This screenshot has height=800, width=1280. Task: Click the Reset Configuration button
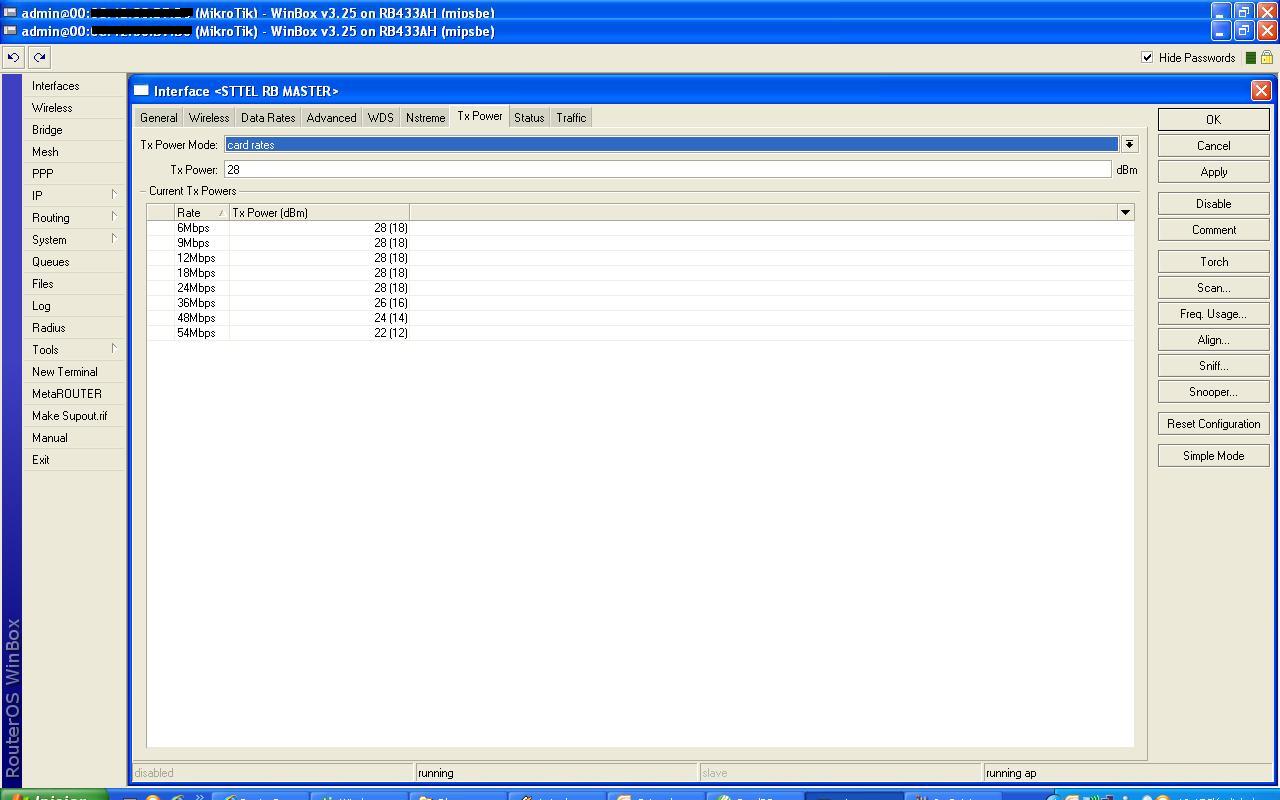[x=1213, y=423]
